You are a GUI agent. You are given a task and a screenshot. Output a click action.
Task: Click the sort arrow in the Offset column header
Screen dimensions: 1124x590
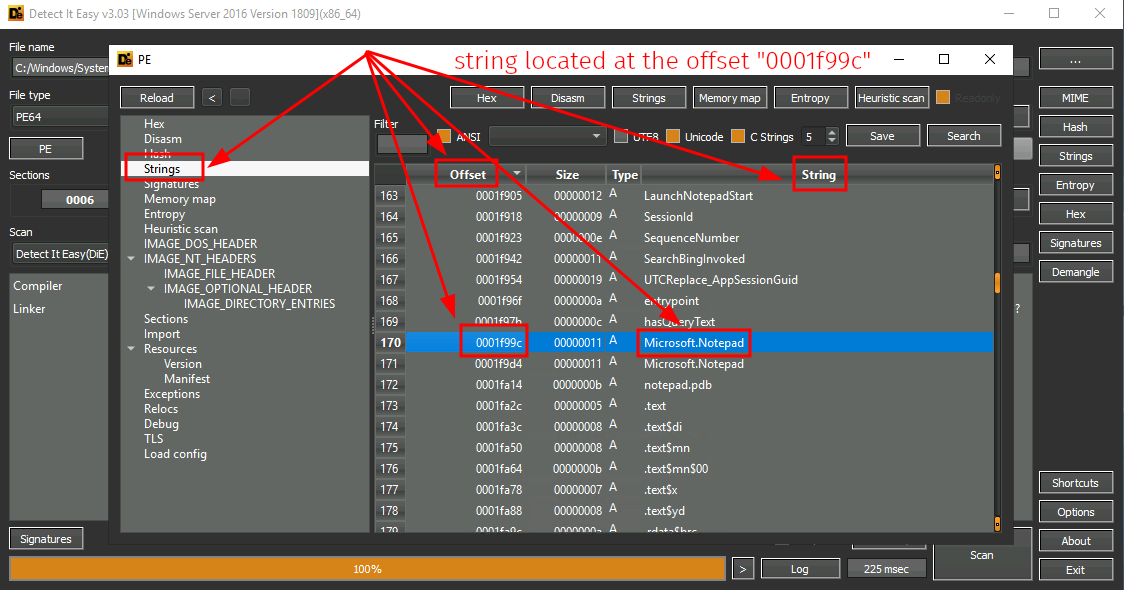pos(516,175)
